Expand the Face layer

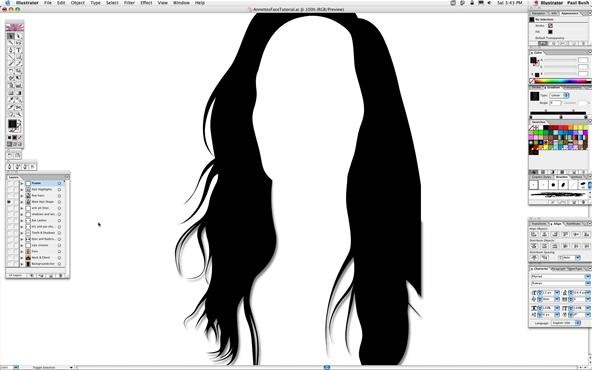click(22, 251)
